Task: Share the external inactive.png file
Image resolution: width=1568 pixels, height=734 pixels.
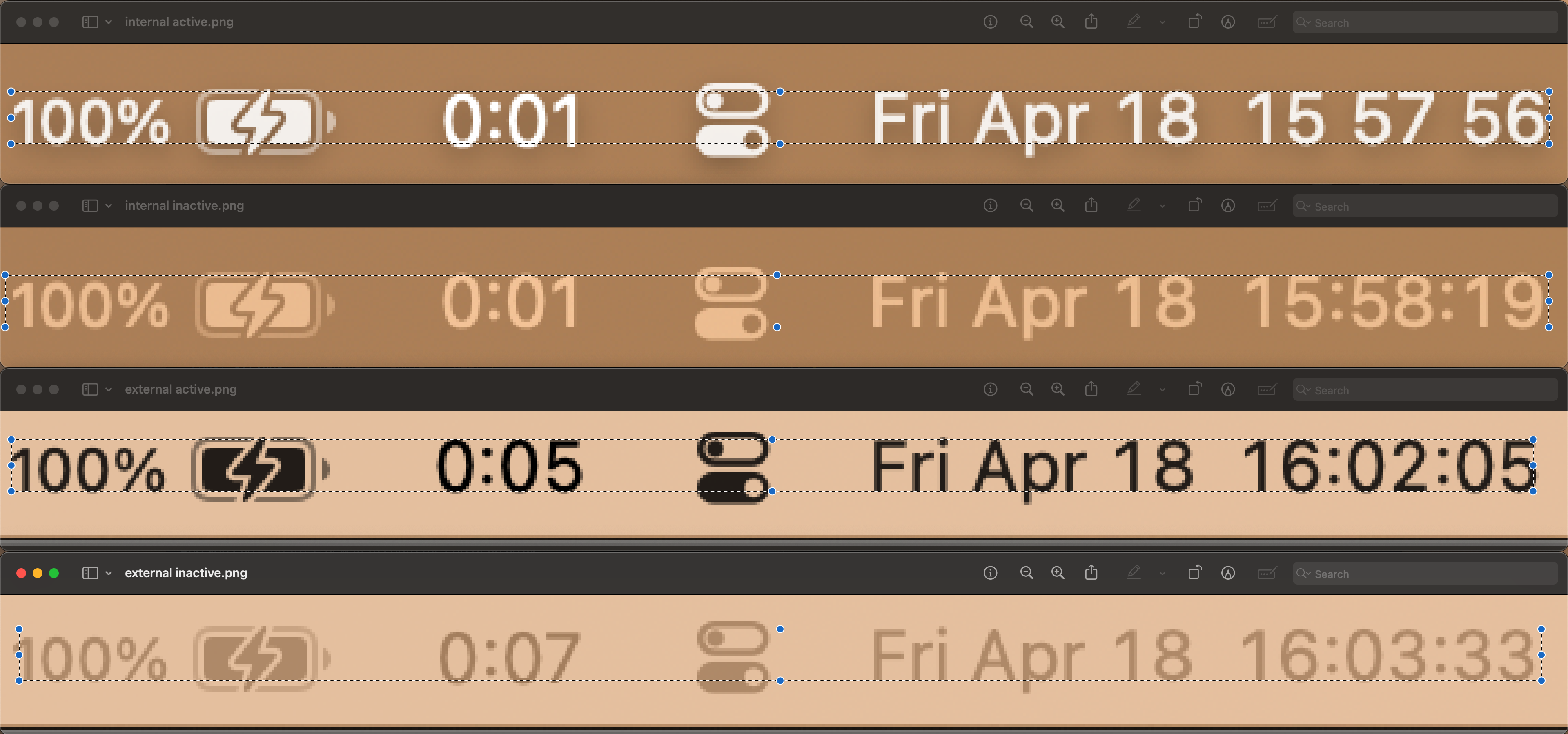Action: pos(1091,572)
